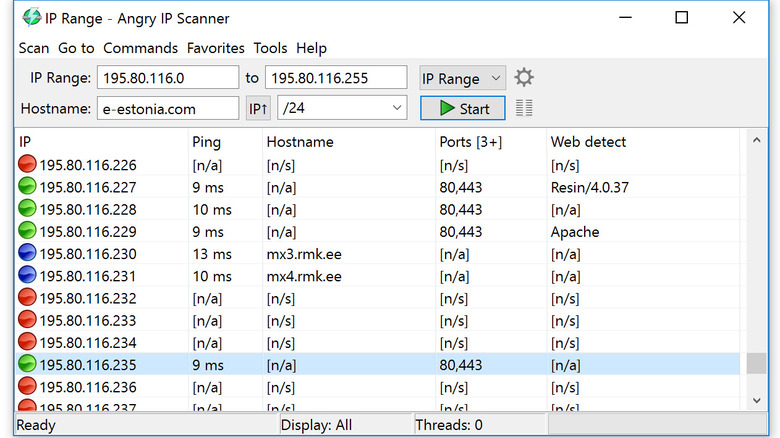This screenshot has height=438, width=780.
Task: Click the Hostname input field
Action: point(168,108)
